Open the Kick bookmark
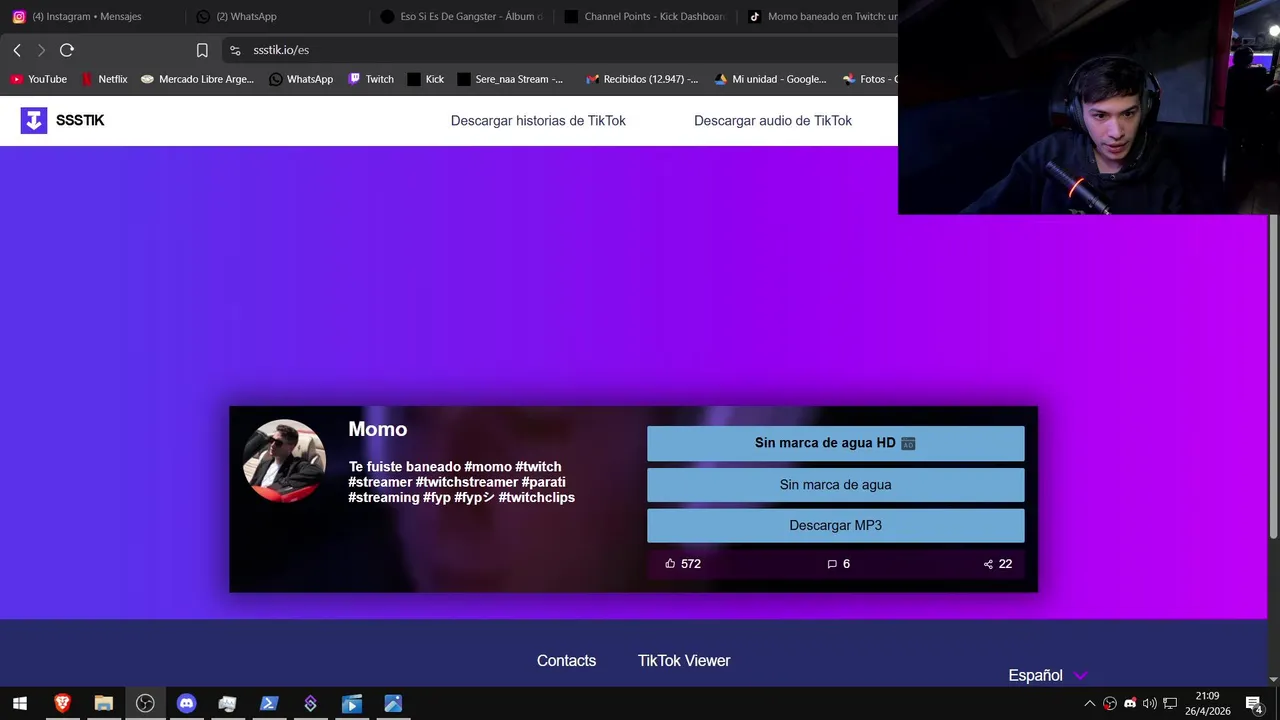Screen dimensions: 1280x720 [x=426, y=79]
